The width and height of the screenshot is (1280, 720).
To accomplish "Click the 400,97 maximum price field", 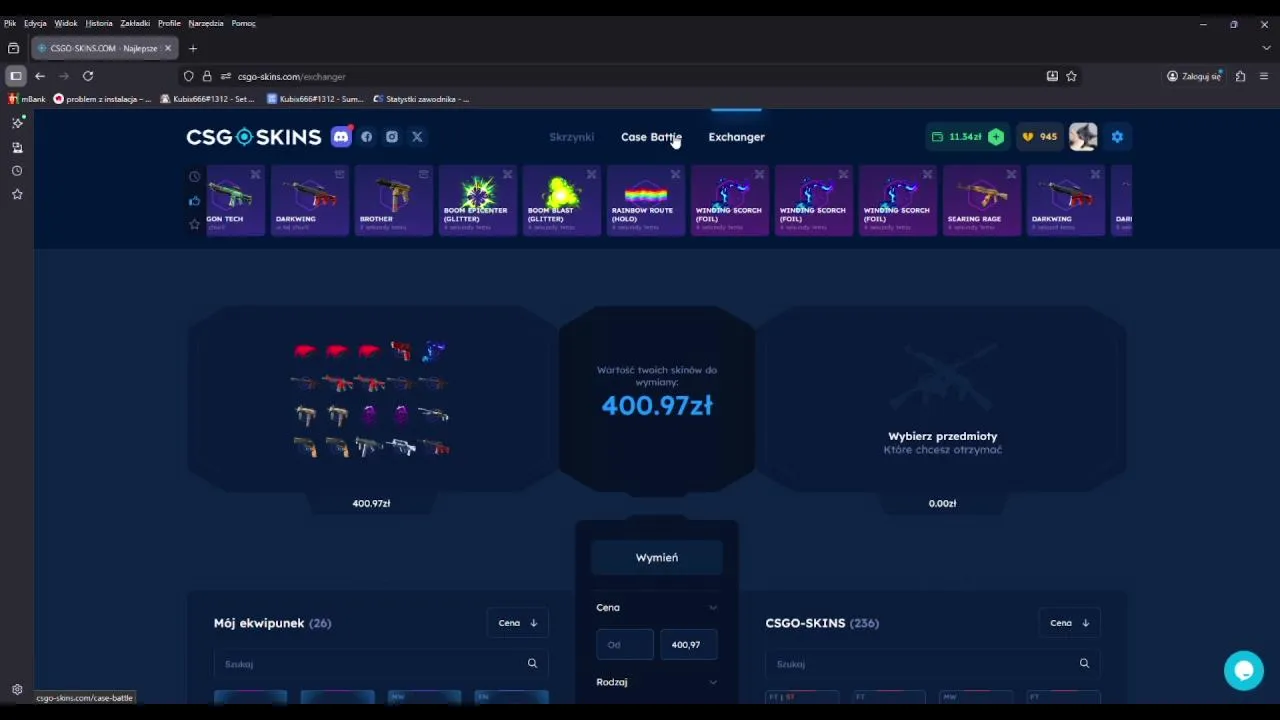I will (688, 645).
